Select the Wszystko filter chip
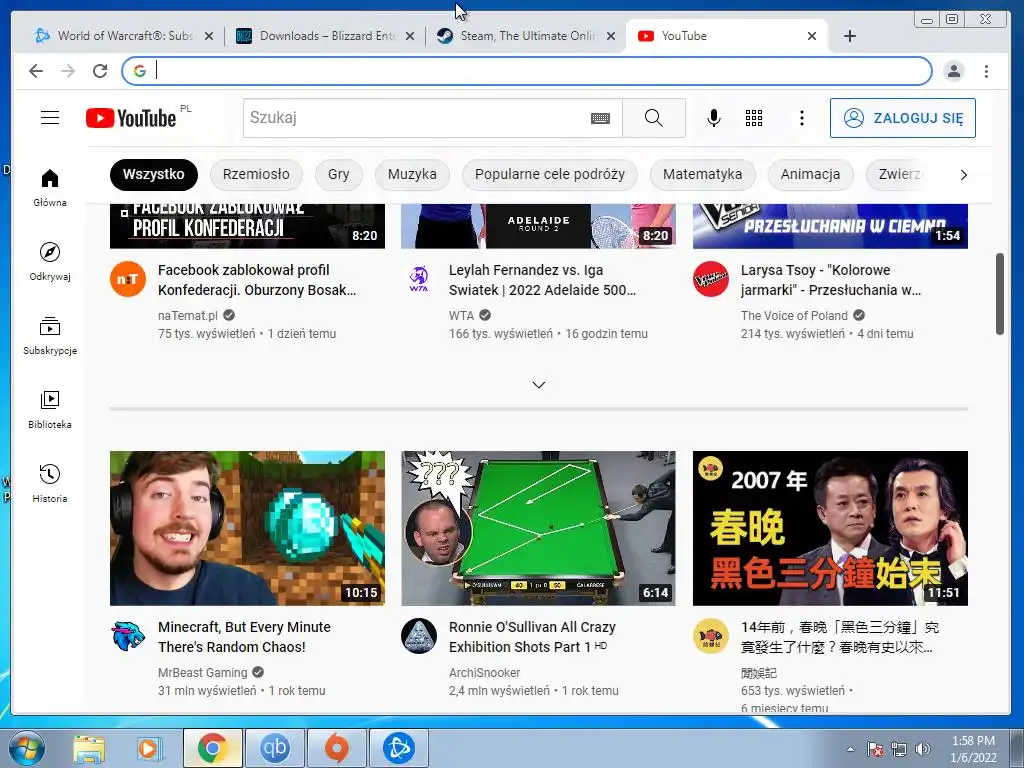 [153, 174]
